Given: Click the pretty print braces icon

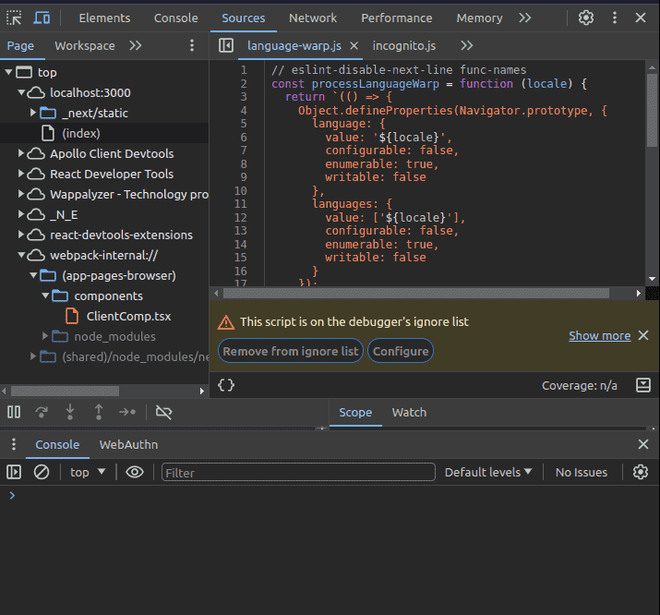Looking at the screenshot, I should pos(227,385).
